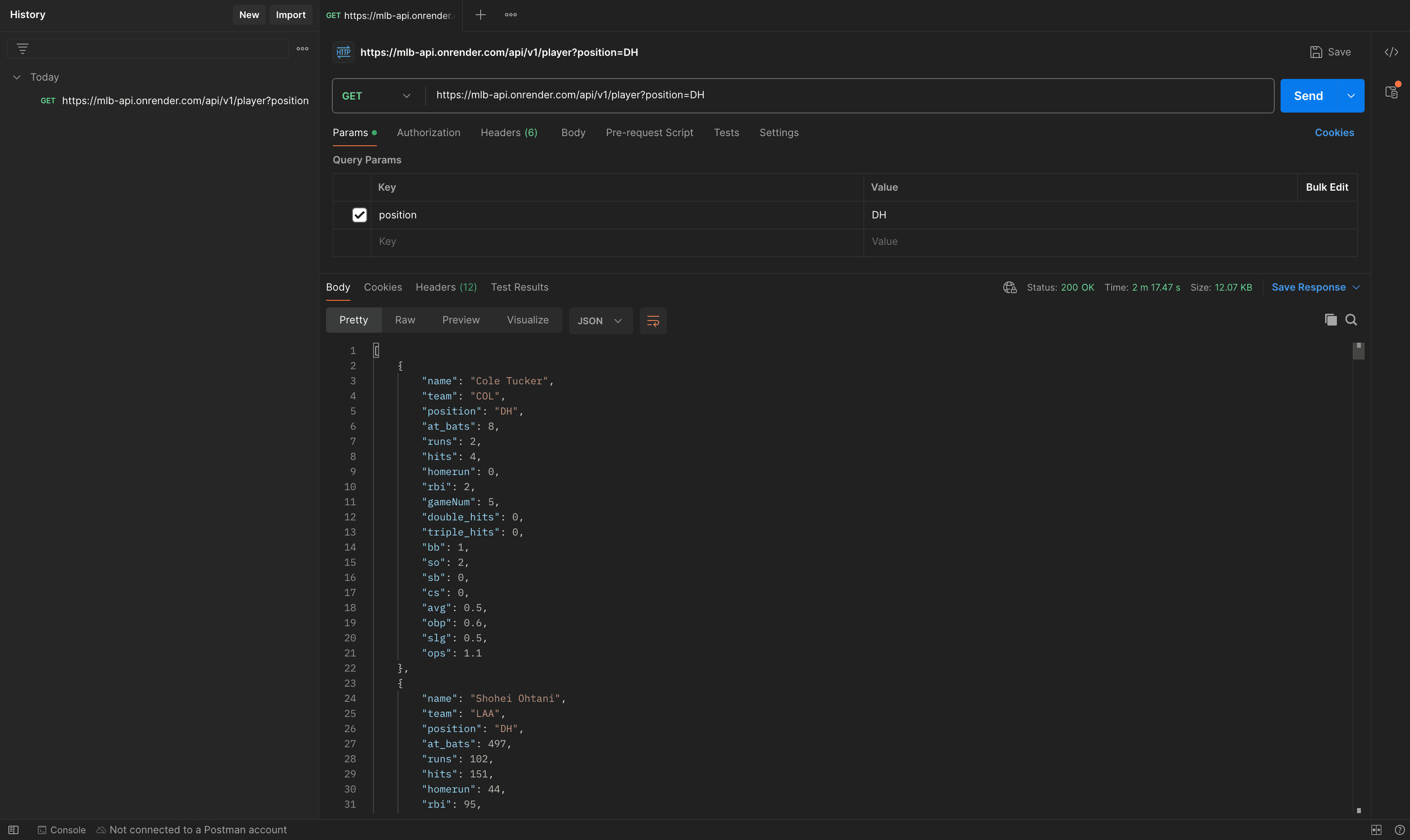Switch to the Authorization tab
The height and width of the screenshot is (840, 1410).
click(x=429, y=132)
